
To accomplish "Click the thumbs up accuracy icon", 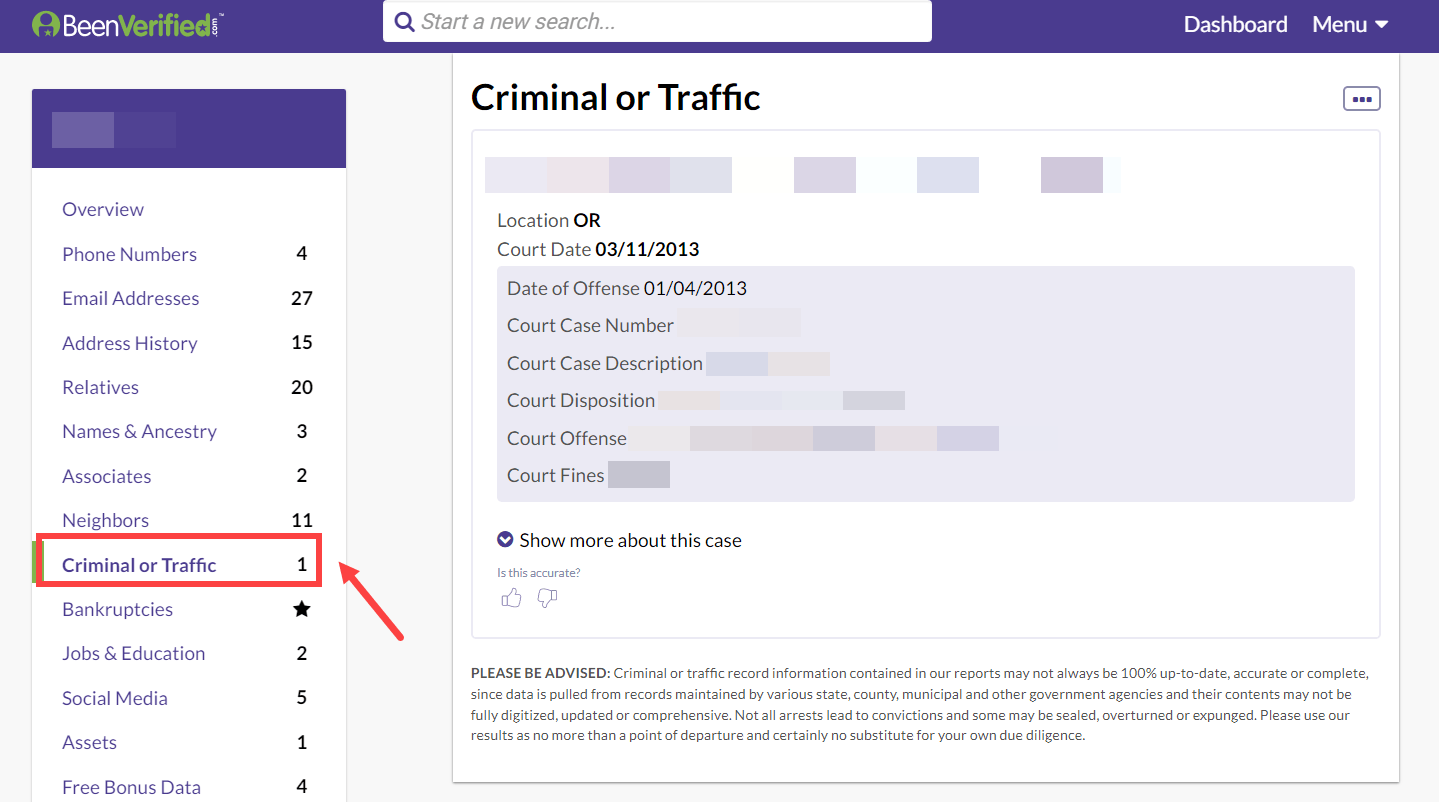I will [x=511, y=598].
